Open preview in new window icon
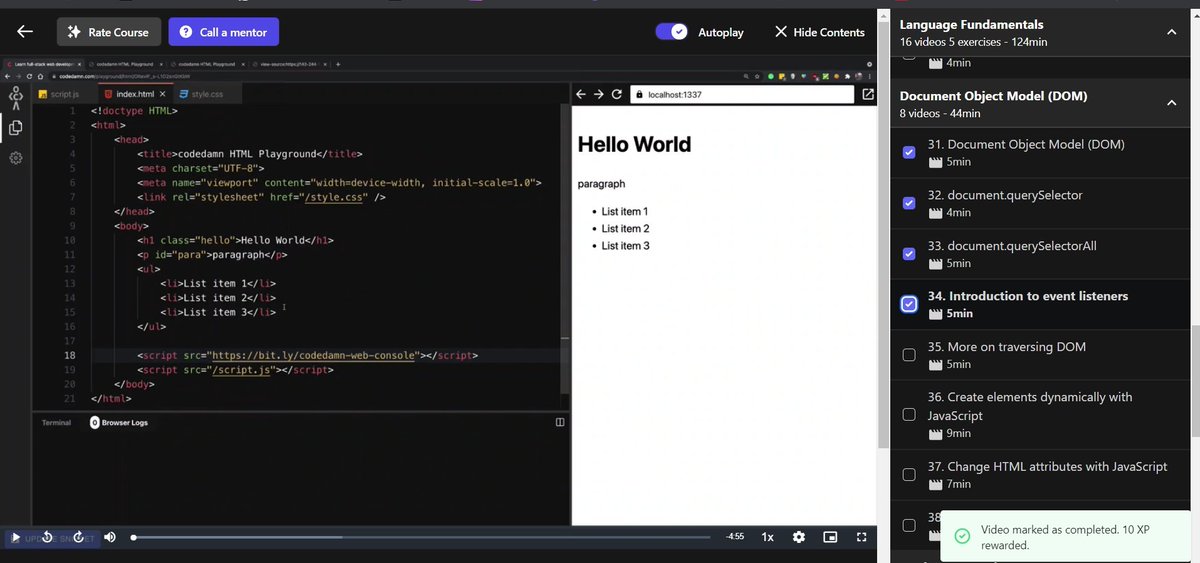The width and height of the screenshot is (1200, 563). (867, 94)
